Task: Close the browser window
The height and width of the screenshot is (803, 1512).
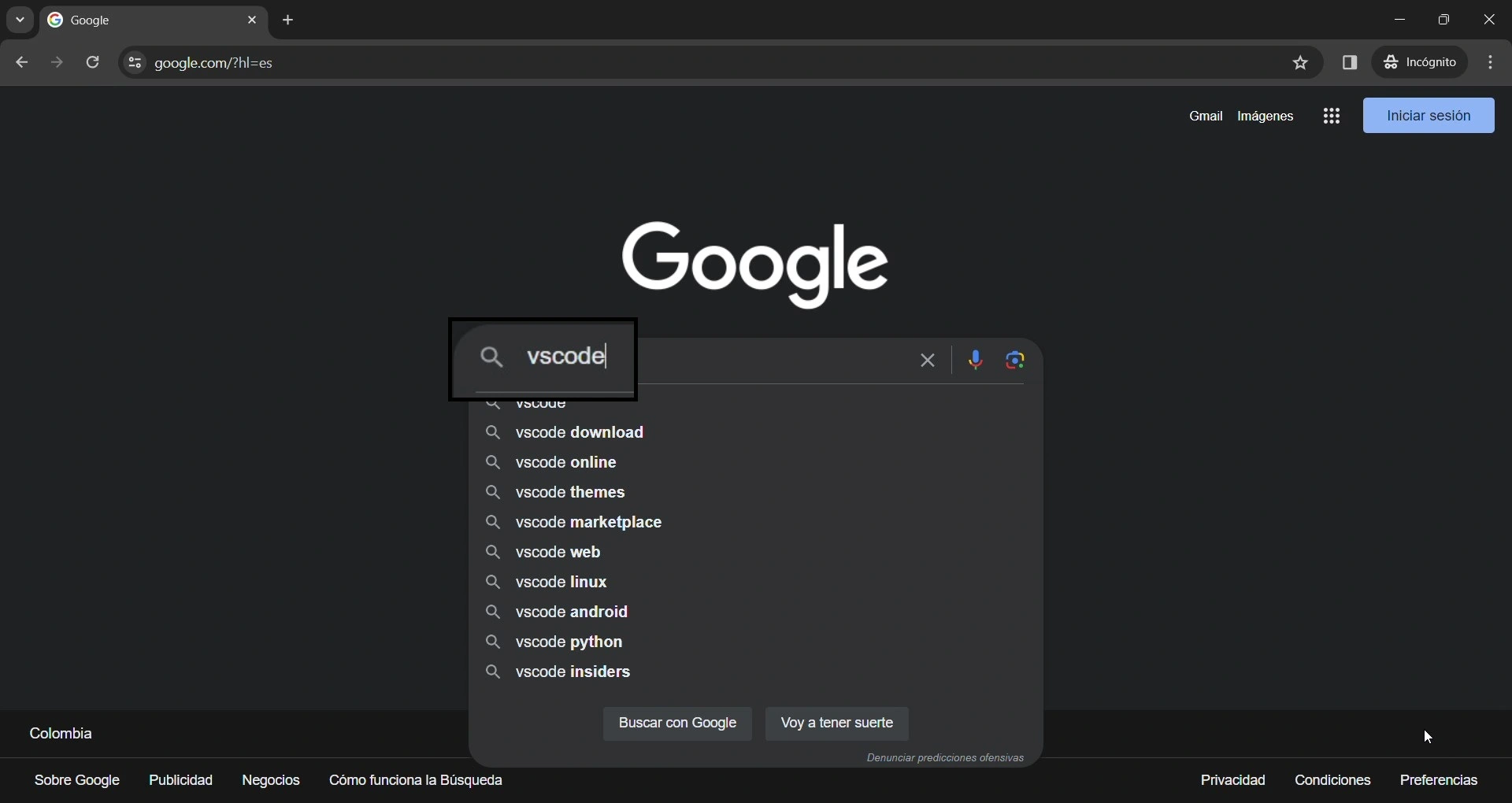Action: tap(1490, 20)
